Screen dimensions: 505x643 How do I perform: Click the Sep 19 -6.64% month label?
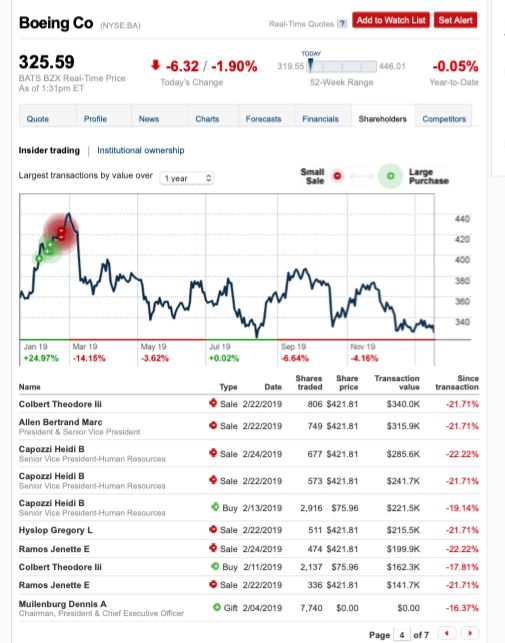click(295, 353)
